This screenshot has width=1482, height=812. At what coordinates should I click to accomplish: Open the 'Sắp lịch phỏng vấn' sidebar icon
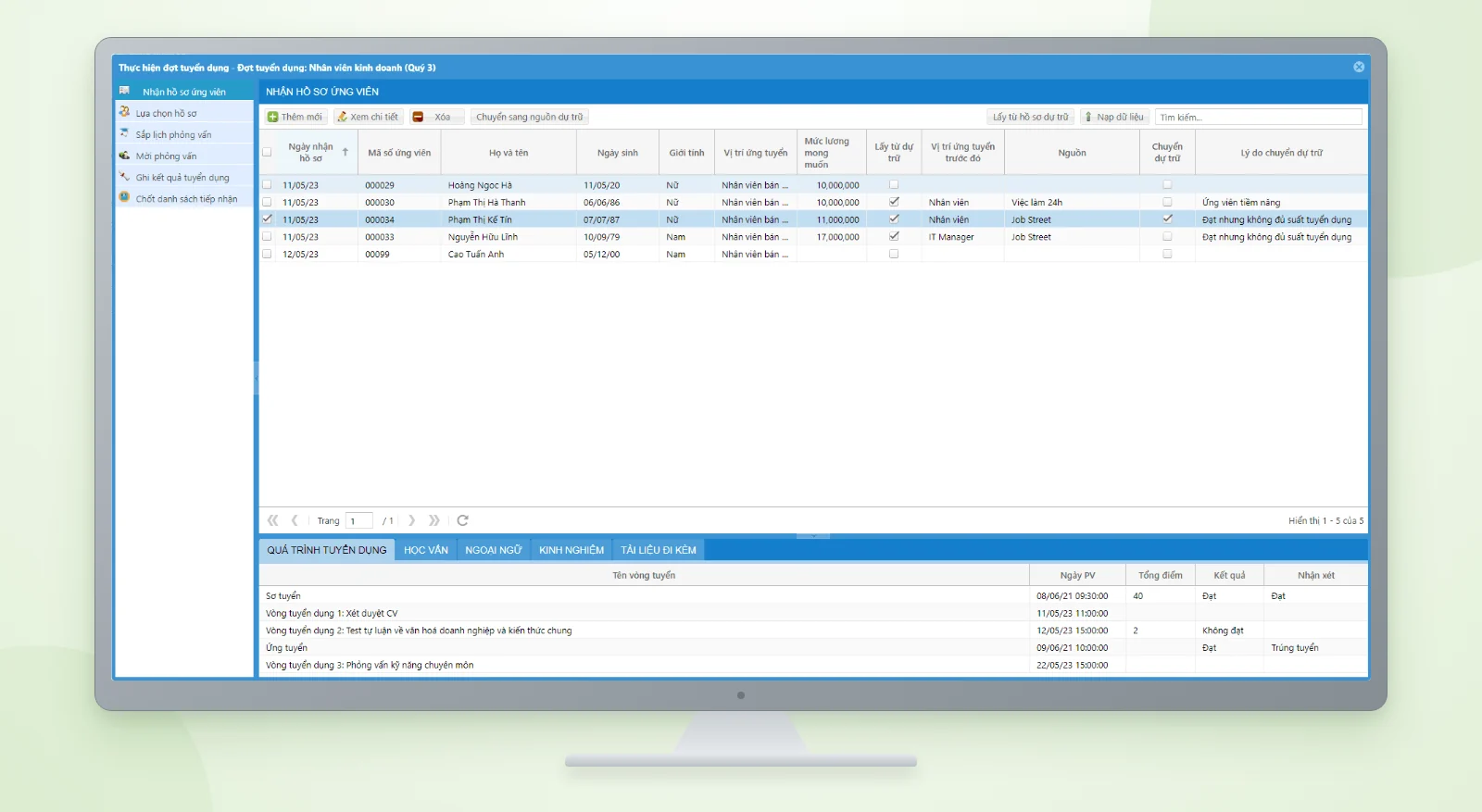[x=124, y=133]
